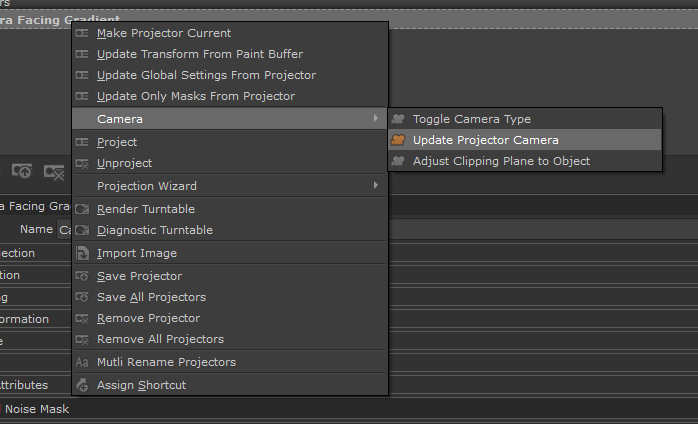Click the Remove All Projectors icon
Viewport: 698px width, 424px height.
83,339
